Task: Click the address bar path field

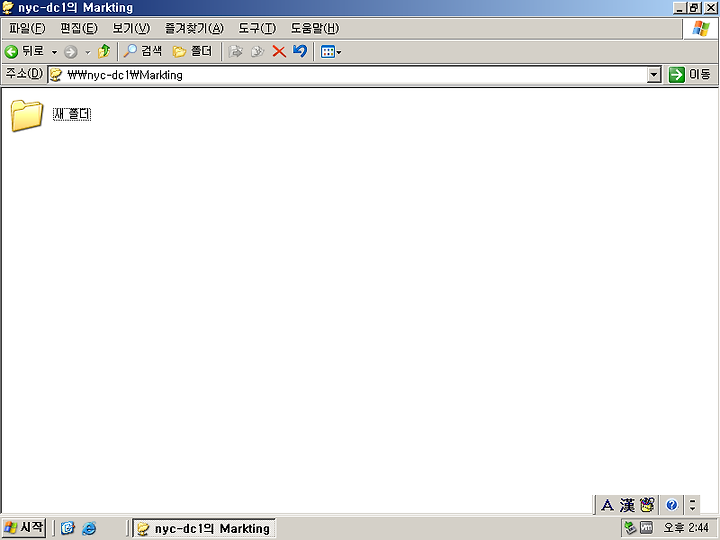Action: tap(347, 75)
